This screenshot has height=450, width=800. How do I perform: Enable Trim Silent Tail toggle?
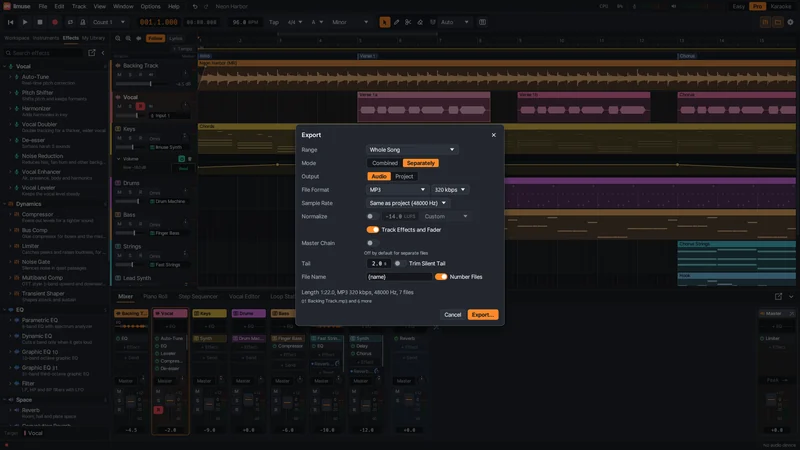(x=400, y=264)
